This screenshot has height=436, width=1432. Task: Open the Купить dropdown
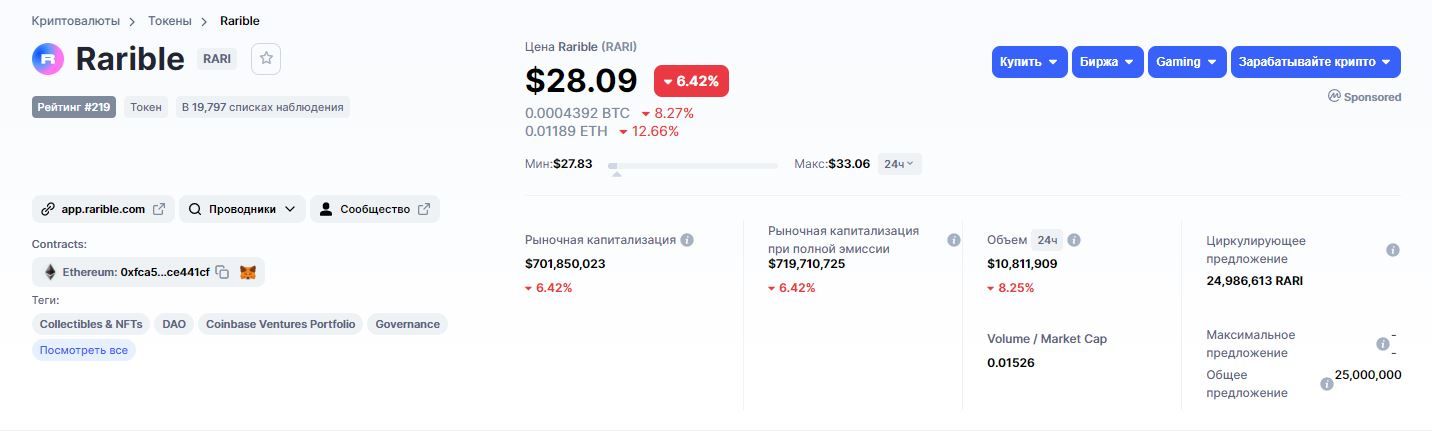(x=1029, y=62)
